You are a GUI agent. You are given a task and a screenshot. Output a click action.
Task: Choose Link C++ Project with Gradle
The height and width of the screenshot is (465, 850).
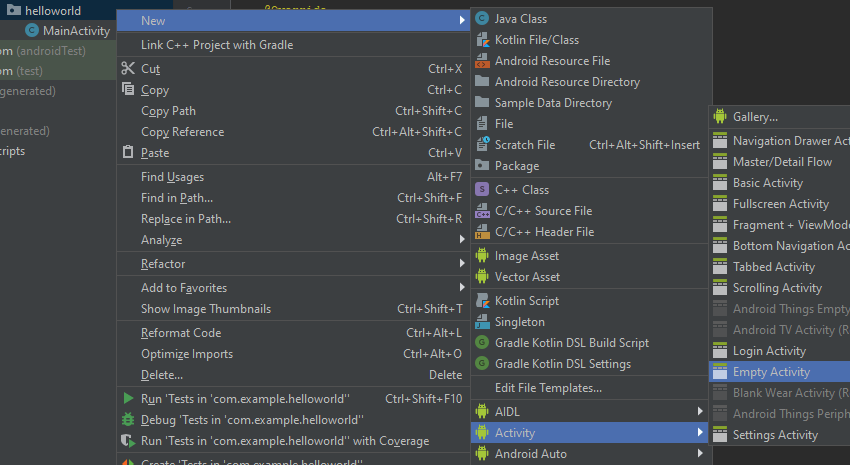pyautogui.click(x=217, y=45)
